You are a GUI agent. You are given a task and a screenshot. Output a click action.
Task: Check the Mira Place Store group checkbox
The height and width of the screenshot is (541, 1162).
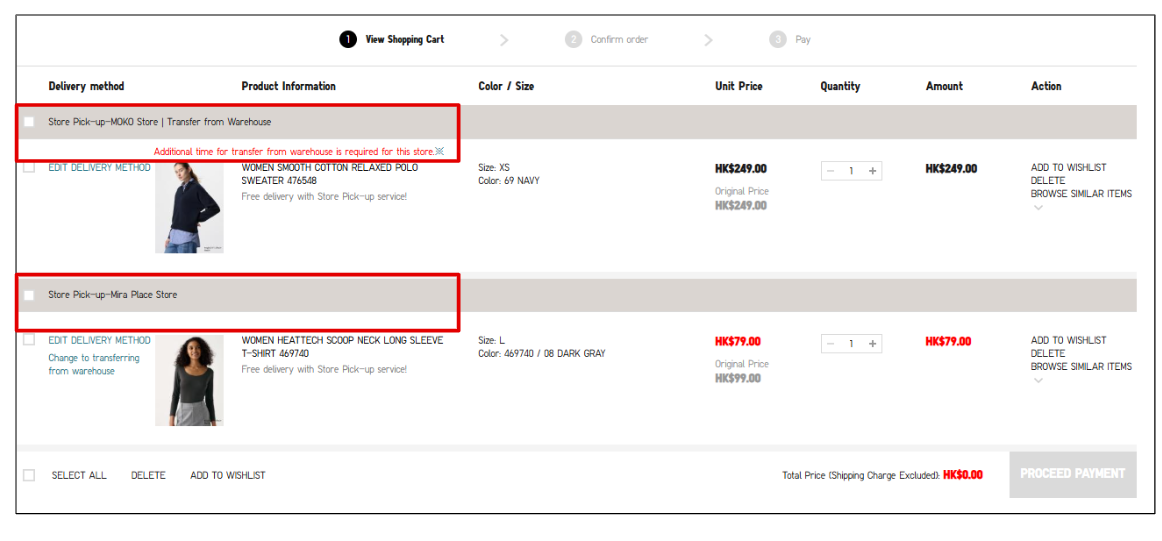coord(29,295)
